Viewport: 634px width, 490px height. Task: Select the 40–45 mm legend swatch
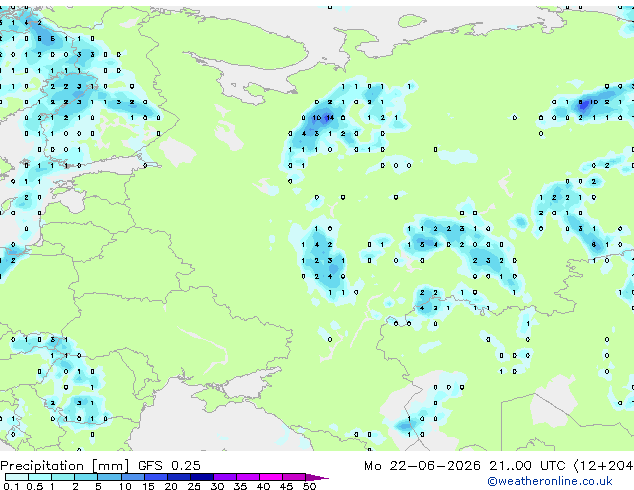coord(271,477)
